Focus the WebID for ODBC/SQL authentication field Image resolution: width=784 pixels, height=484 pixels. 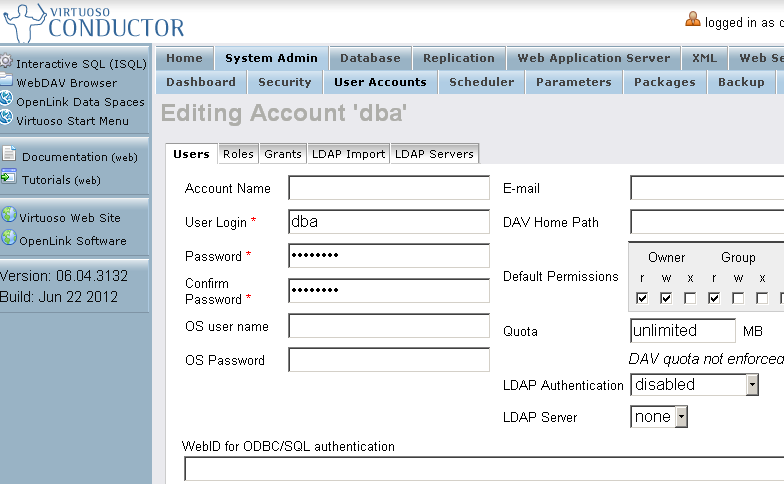(484, 469)
